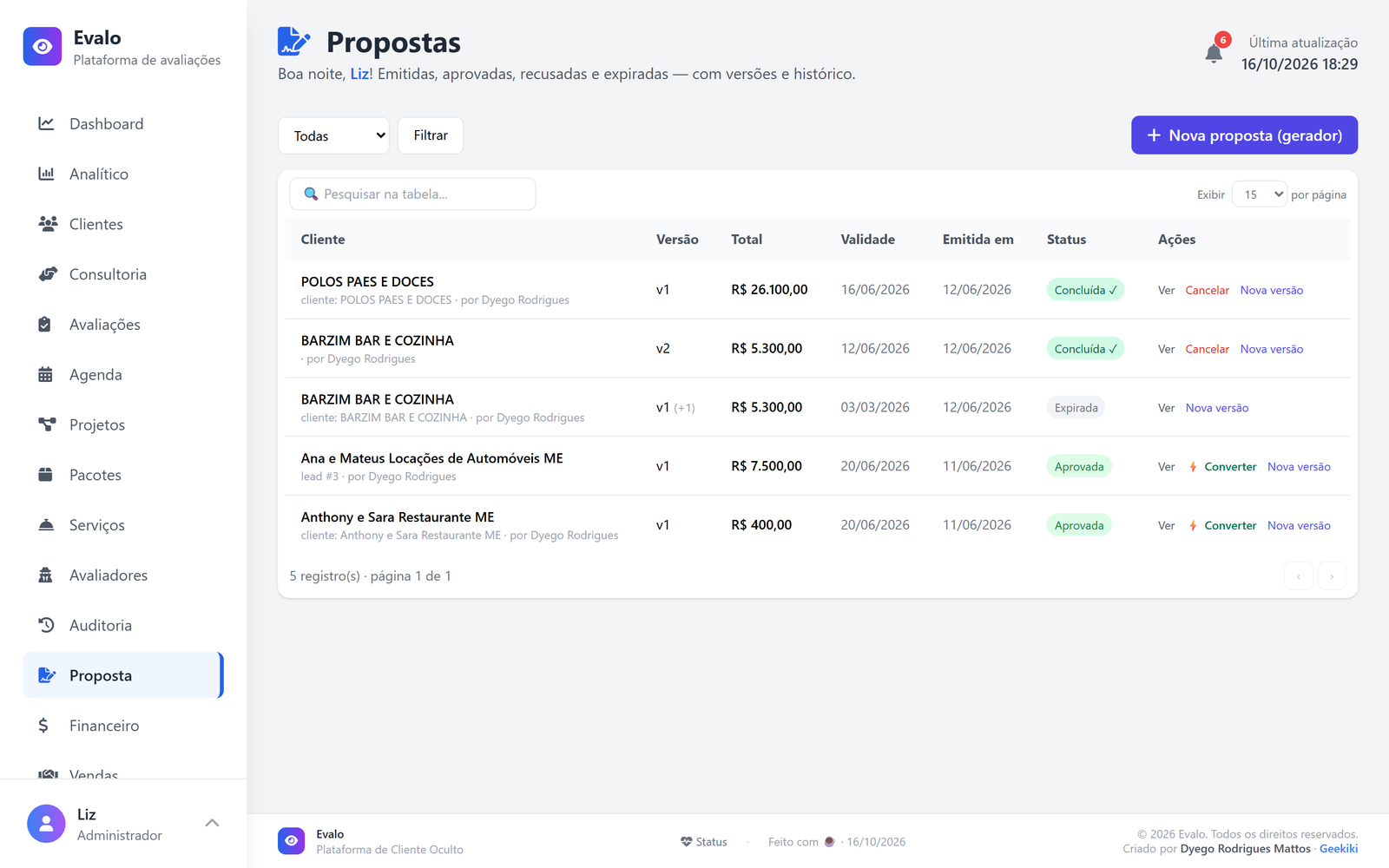Viewport: 1389px width, 868px height.
Task: Click the Avaliações clipboard icon
Action: point(45,325)
